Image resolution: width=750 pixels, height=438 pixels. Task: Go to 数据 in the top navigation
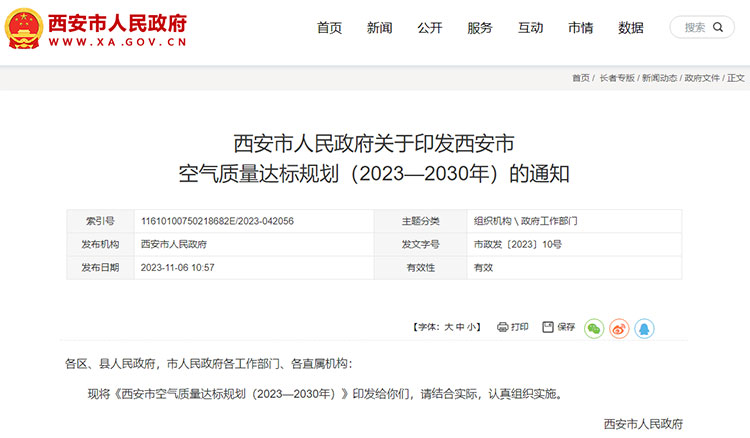click(x=631, y=28)
